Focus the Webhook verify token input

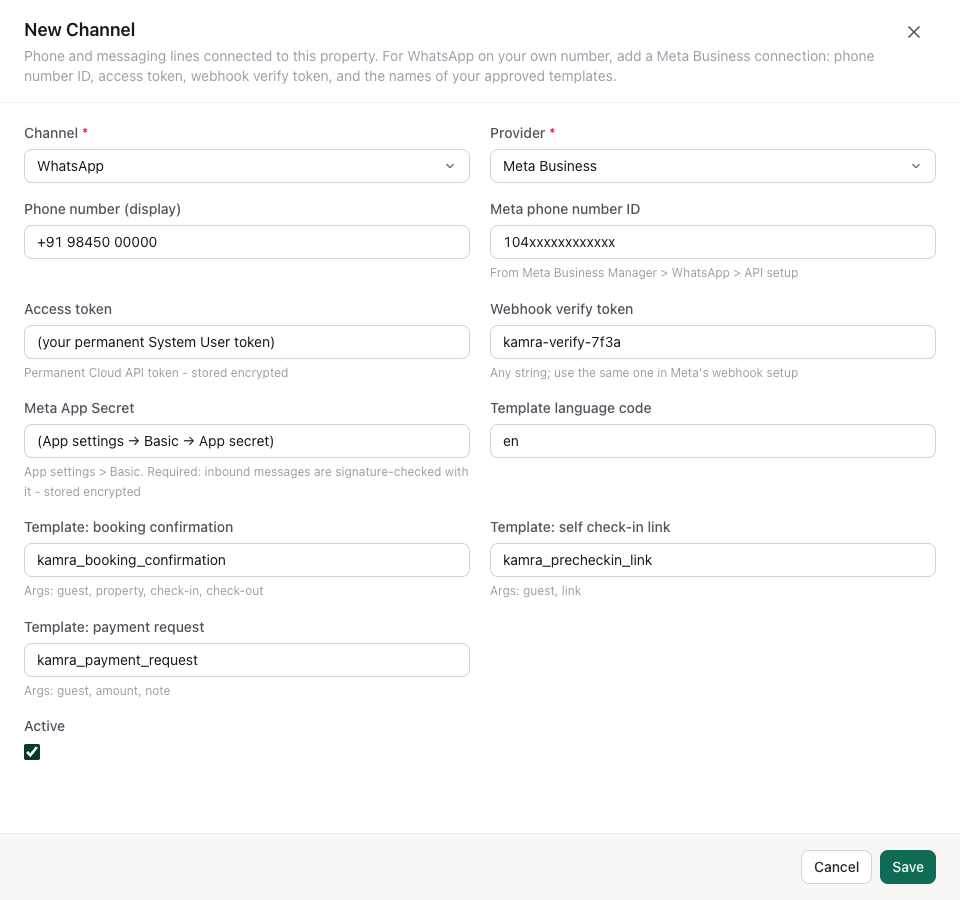click(x=713, y=342)
